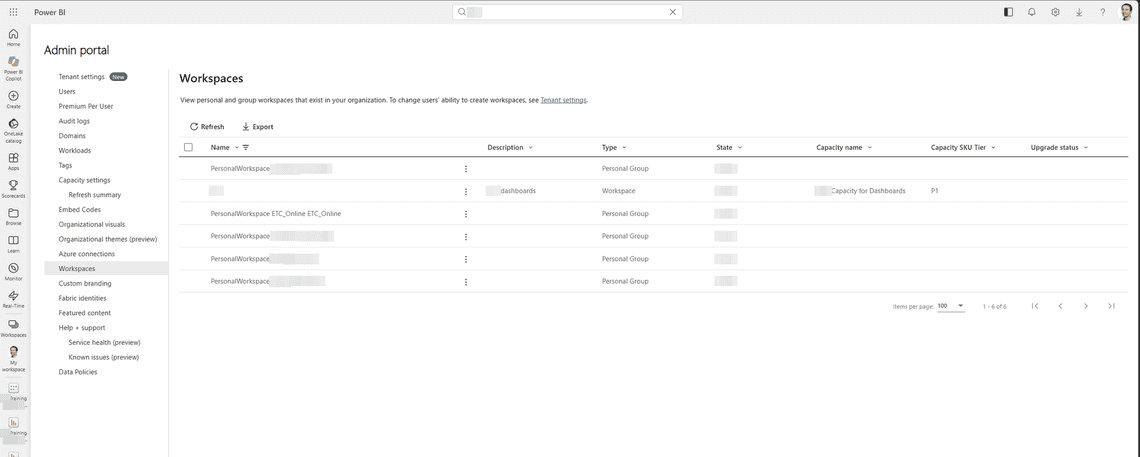Click the download icon in header

coord(1078,12)
